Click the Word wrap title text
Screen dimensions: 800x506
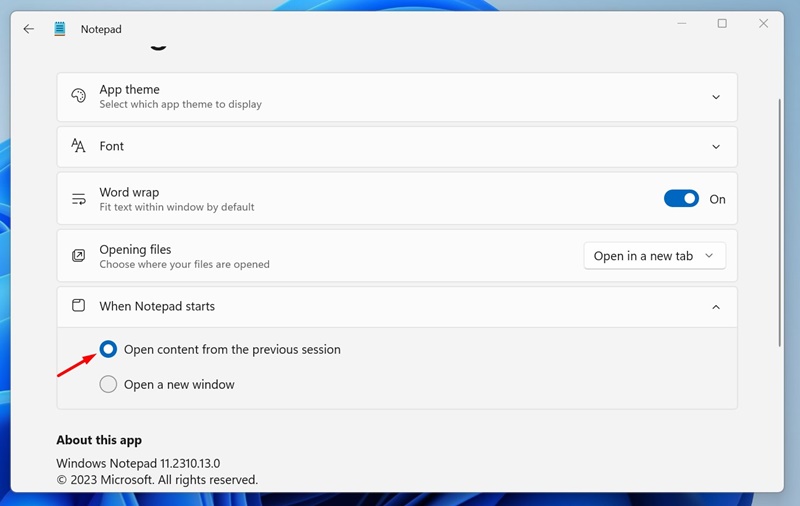pyautogui.click(x=129, y=192)
